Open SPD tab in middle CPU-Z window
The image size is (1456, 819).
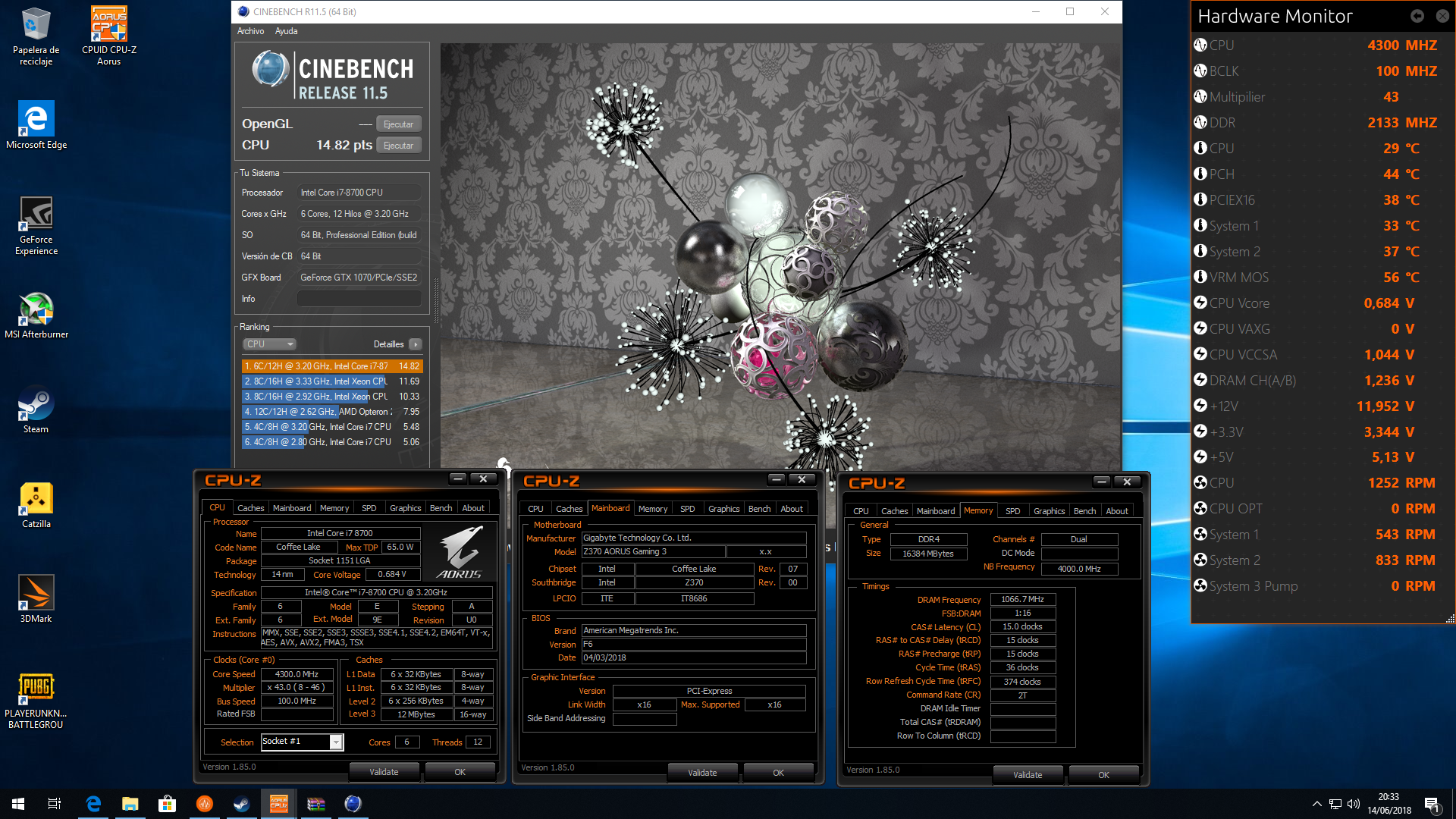point(687,509)
